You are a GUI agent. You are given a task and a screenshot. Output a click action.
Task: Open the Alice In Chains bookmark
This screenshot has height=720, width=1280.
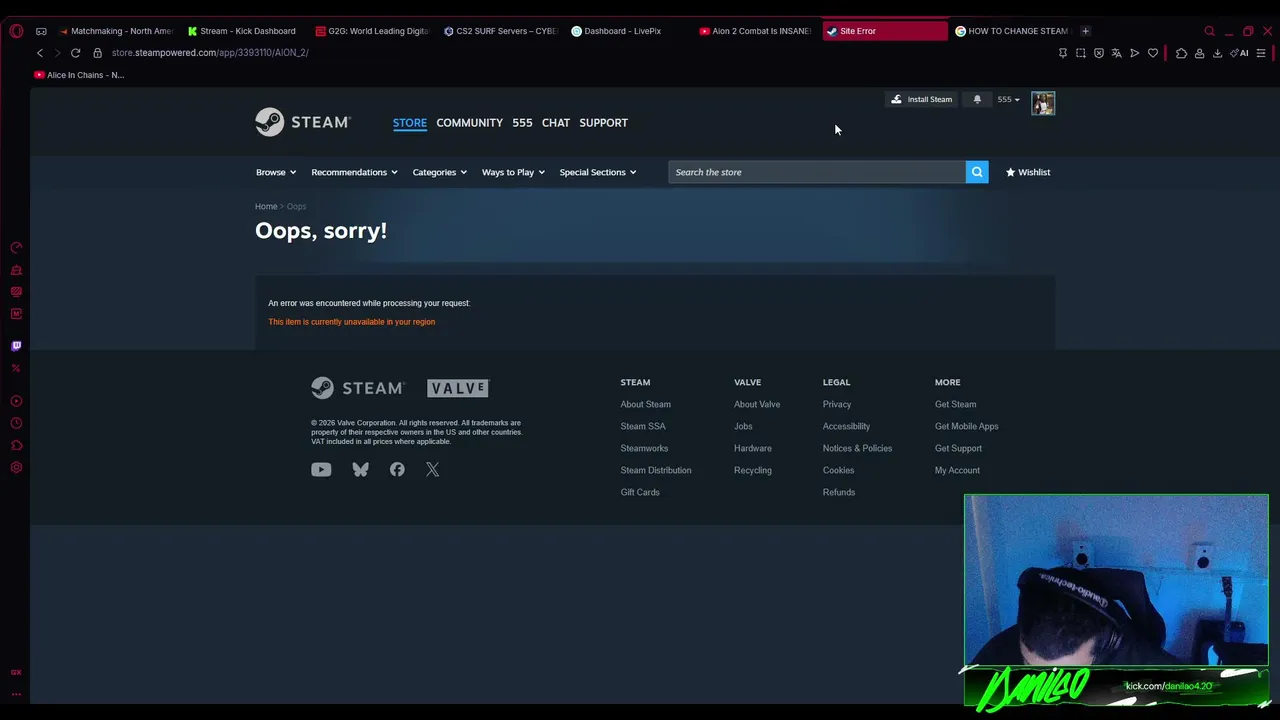coord(79,75)
